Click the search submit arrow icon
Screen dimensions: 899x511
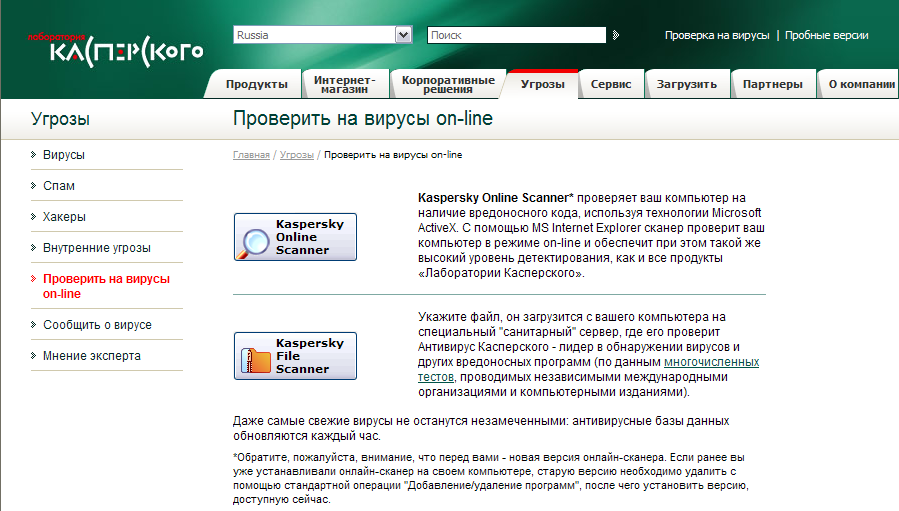coord(616,35)
